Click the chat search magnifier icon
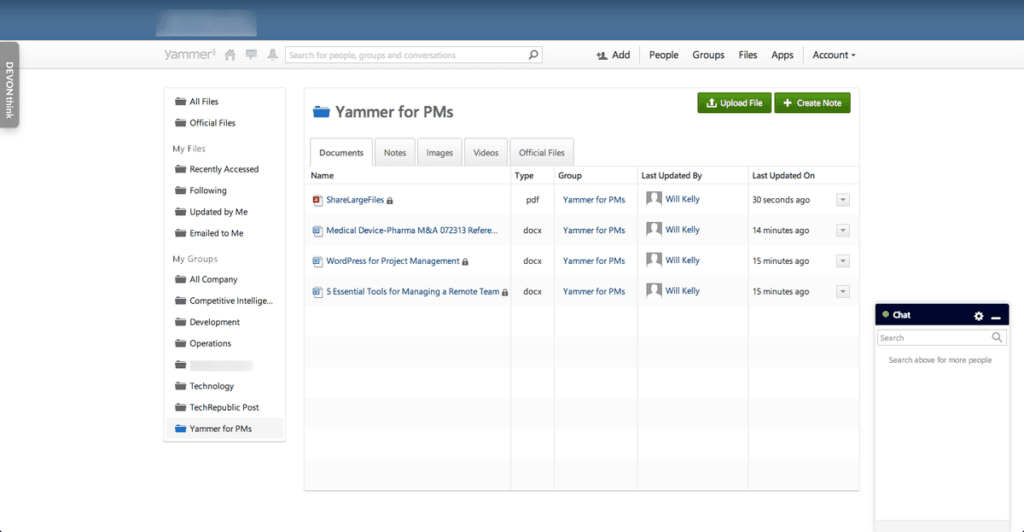The width and height of the screenshot is (1024, 532). [x=997, y=337]
